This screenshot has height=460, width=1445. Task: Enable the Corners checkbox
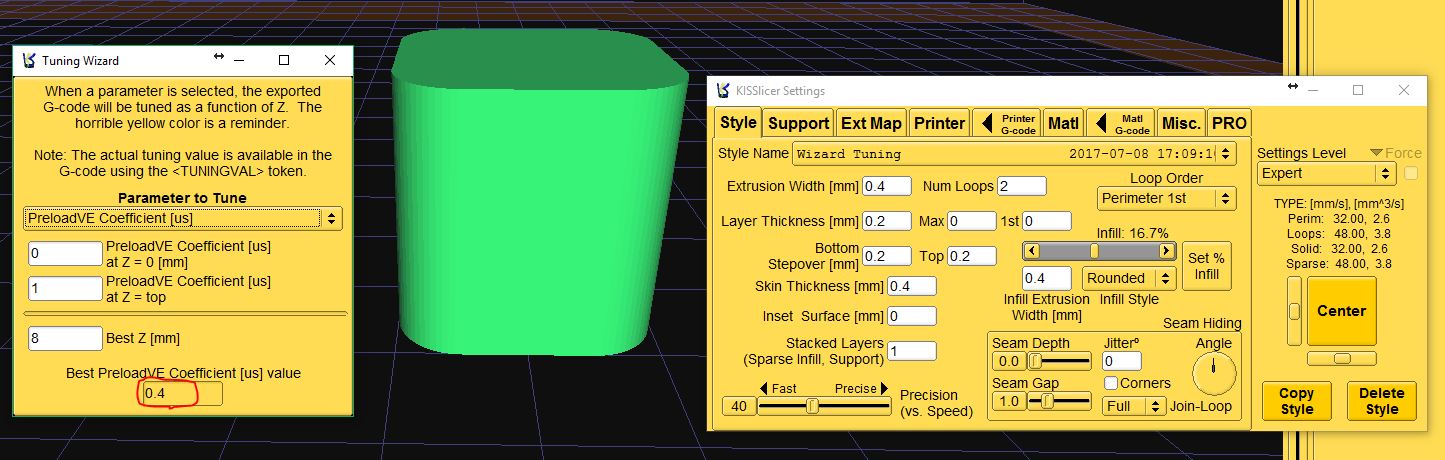[x=1111, y=383]
